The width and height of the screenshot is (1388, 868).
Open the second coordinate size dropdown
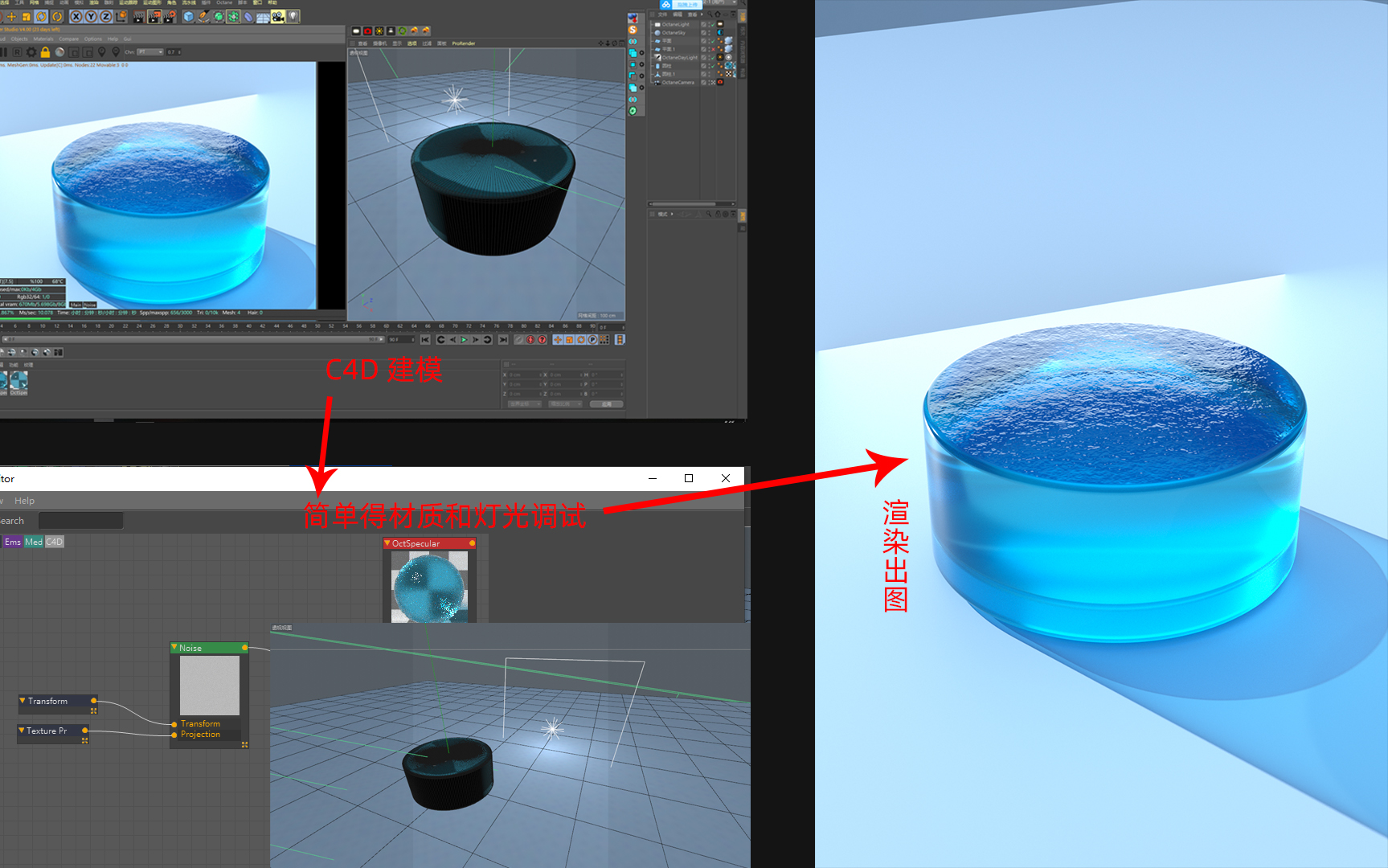[565, 404]
